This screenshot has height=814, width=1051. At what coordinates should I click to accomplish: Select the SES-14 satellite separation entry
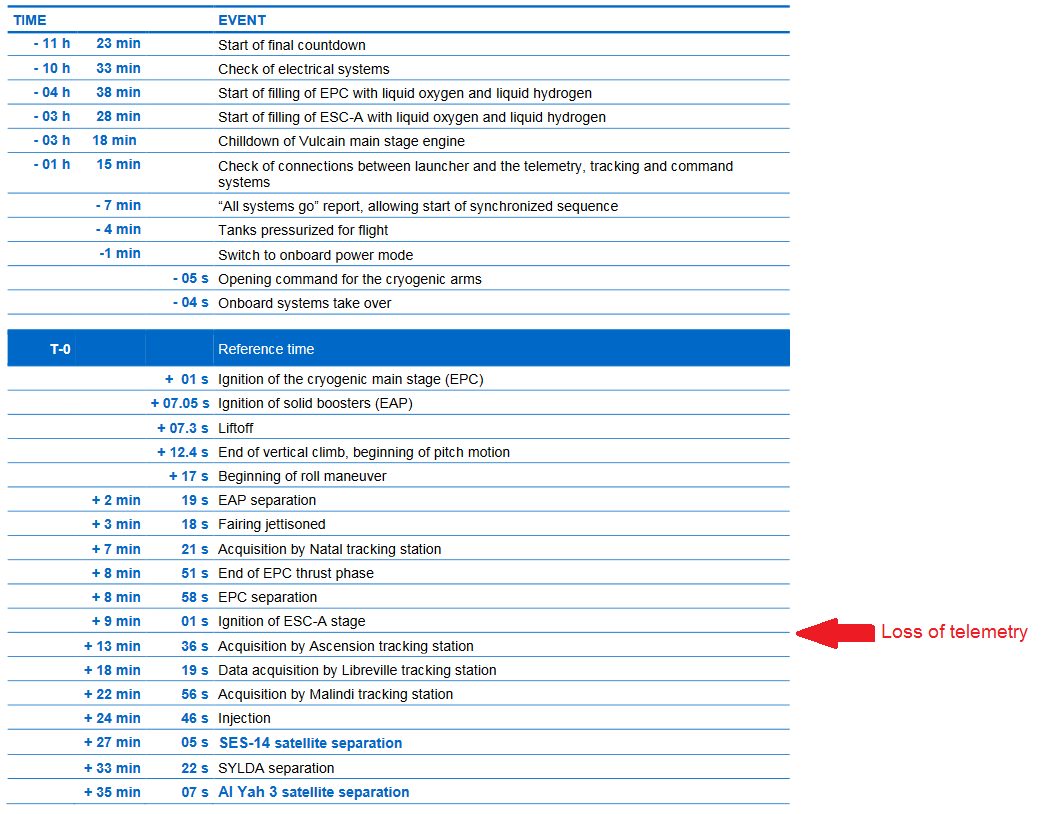(310, 743)
